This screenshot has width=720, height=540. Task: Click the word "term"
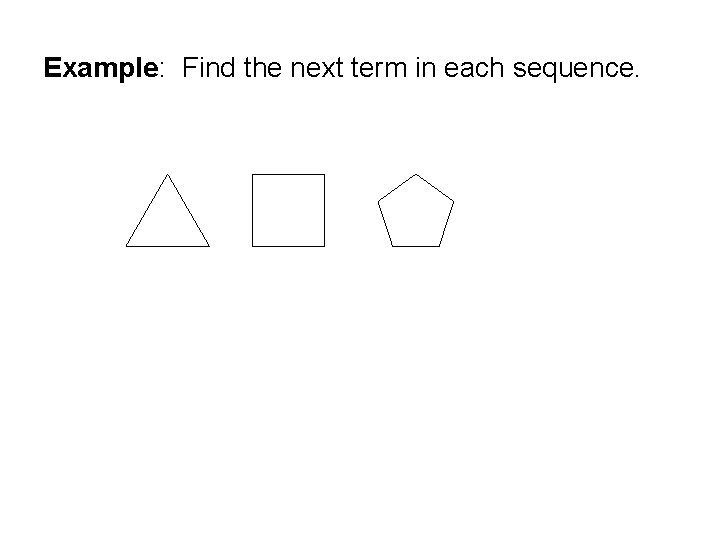[x=379, y=68]
